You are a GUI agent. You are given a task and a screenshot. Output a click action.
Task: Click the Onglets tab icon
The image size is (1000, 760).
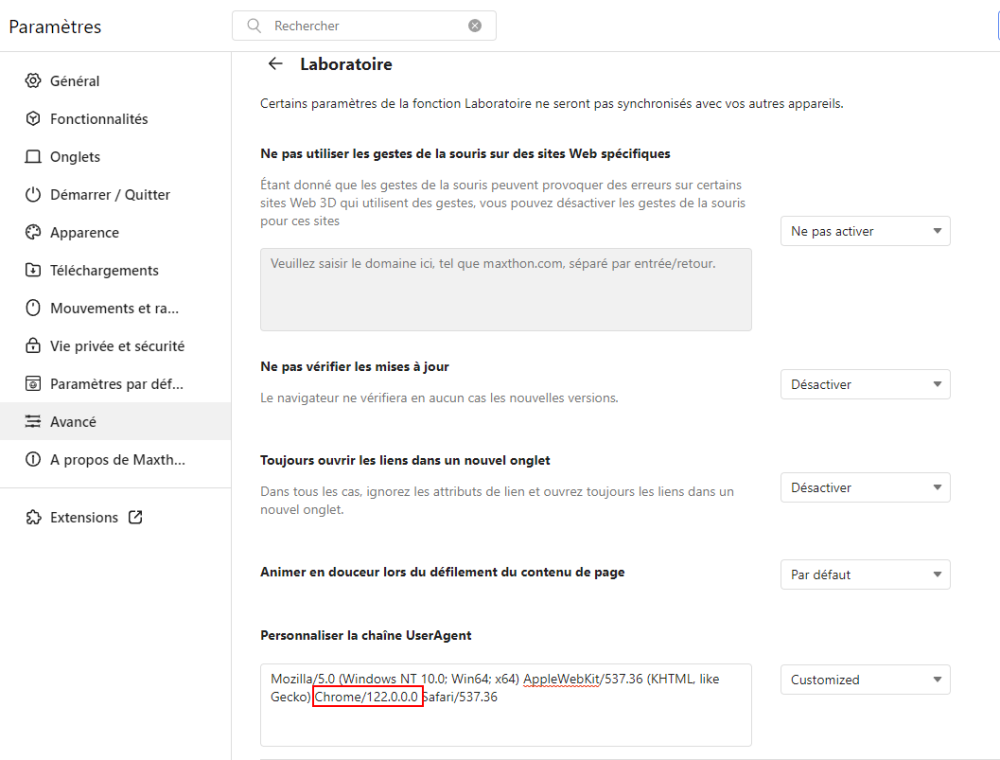(x=33, y=157)
